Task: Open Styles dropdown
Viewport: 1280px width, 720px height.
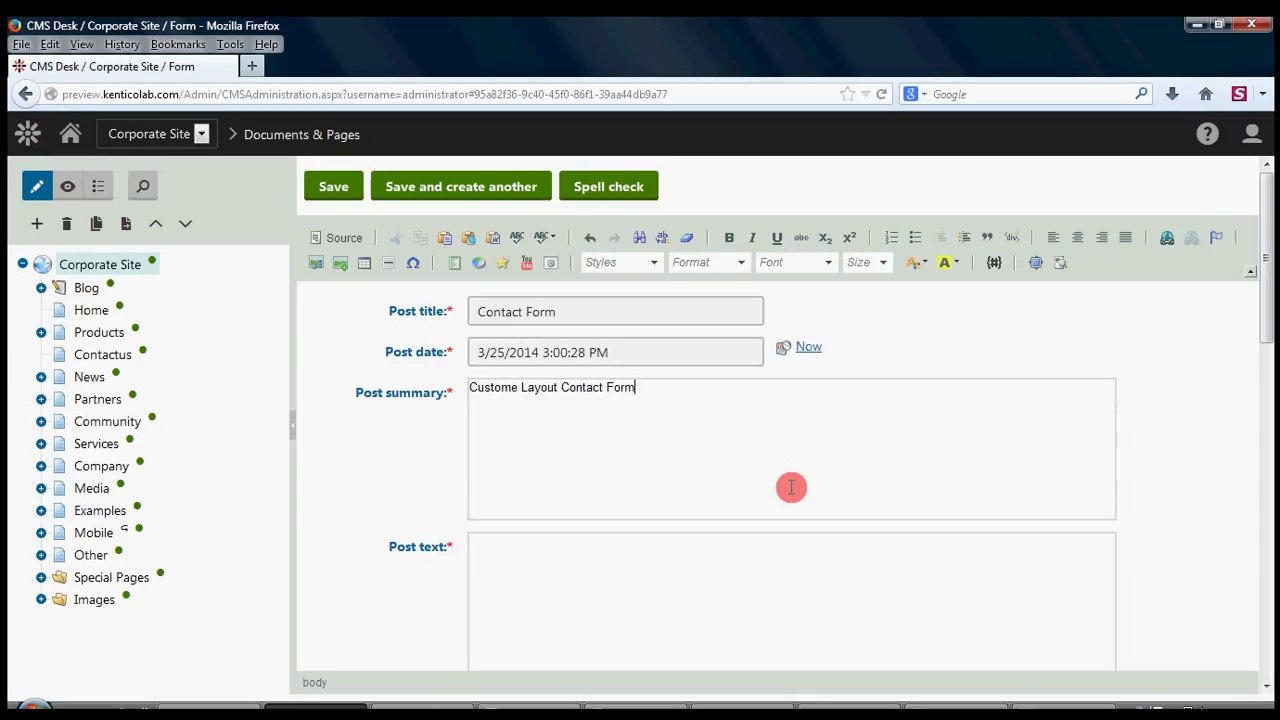Action: (x=622, y=263)
